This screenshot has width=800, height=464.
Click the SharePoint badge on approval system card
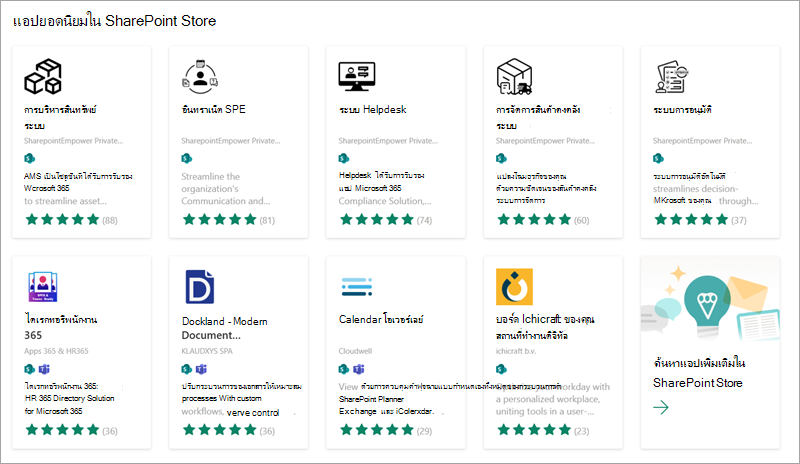coord(659,158)
